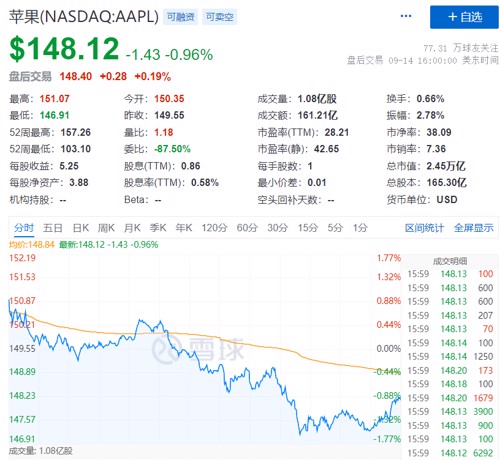Viewport: 500px width, 460px height.
Task: Select the 可融资 tag badge
Action: click(x=180, y=17)
